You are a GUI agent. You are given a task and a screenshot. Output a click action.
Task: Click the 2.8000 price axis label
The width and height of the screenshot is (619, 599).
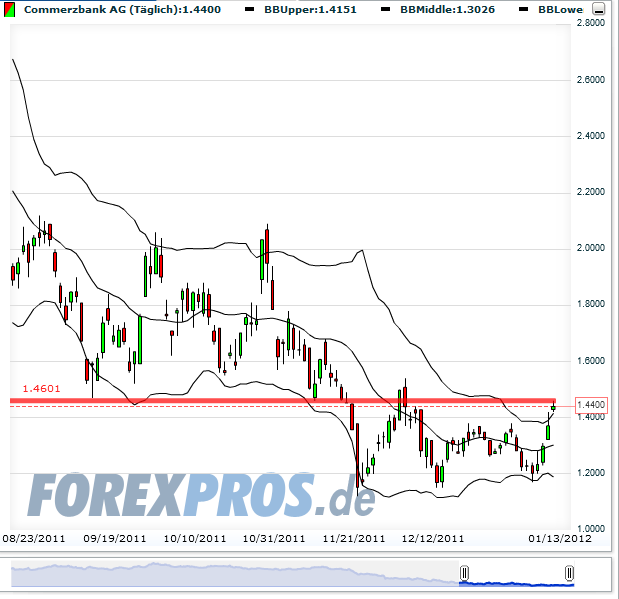click(x=591, y=23)
